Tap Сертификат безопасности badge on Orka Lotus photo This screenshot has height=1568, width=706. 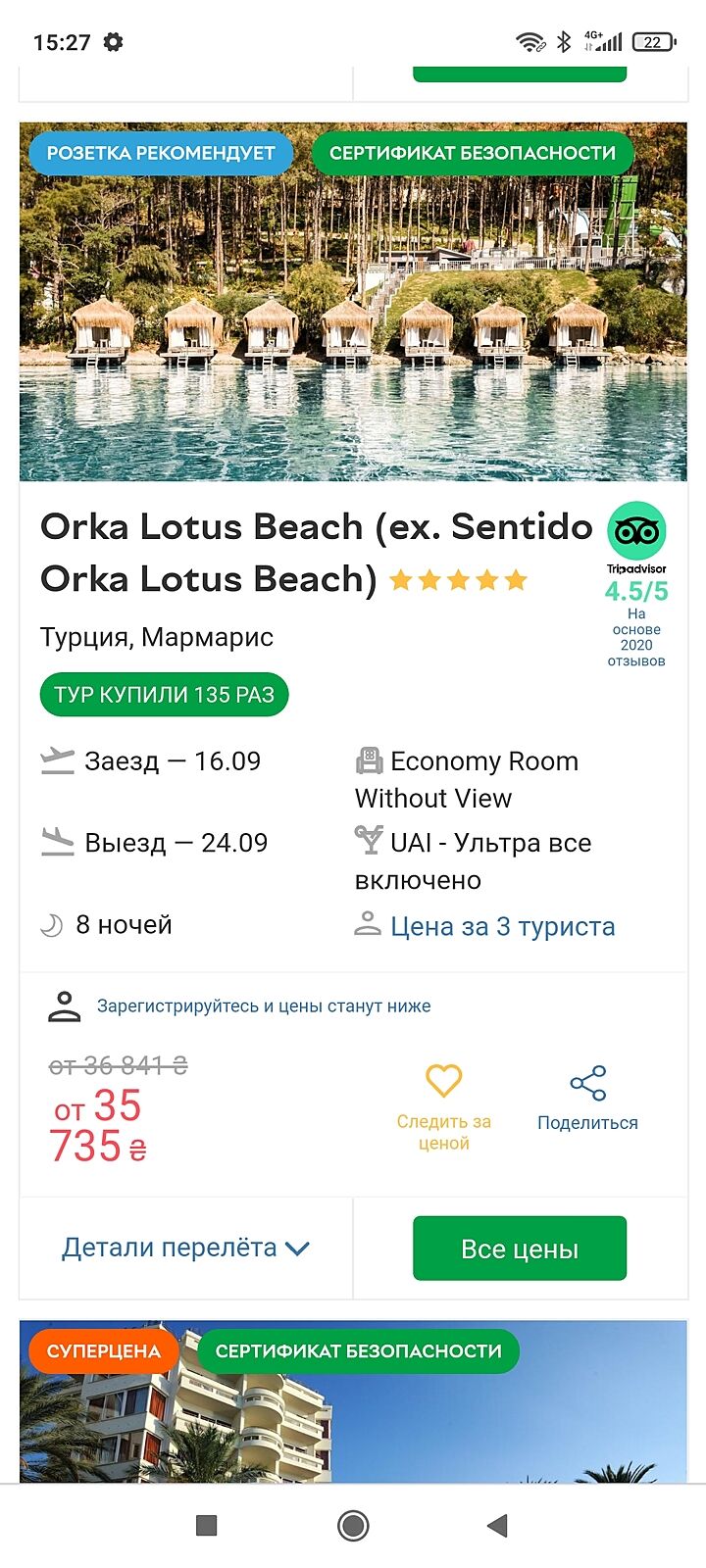click(473, 153)
